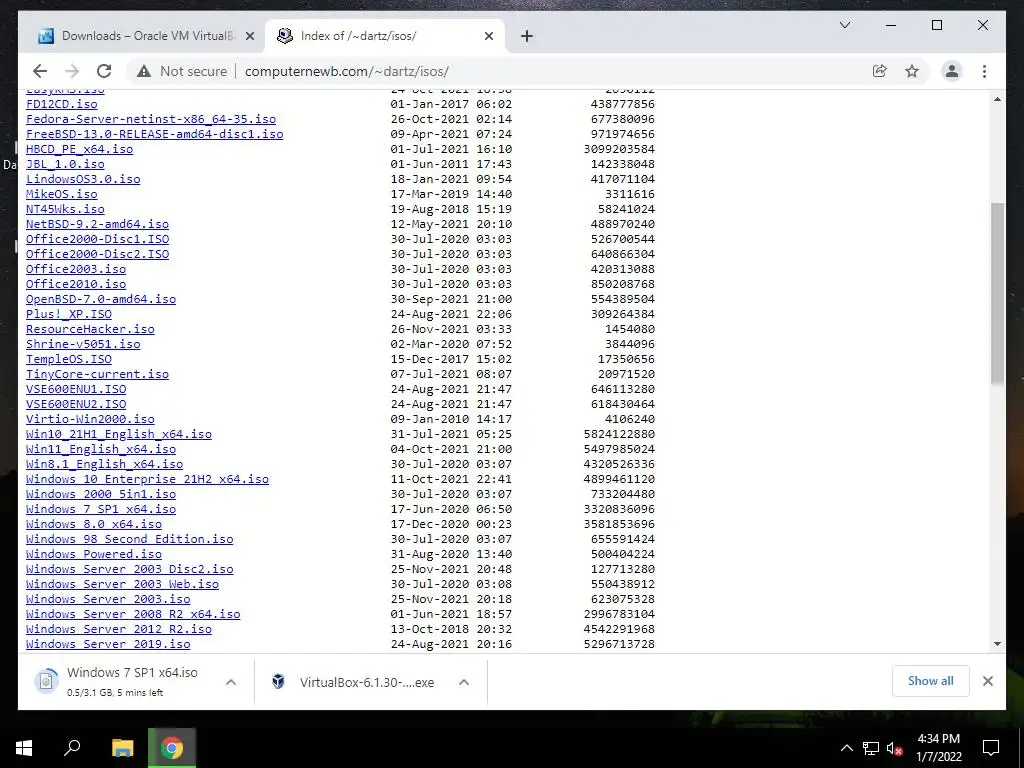Download FreeBSD-13.0-RELEASE-amd64-disc1.iso

155,135
